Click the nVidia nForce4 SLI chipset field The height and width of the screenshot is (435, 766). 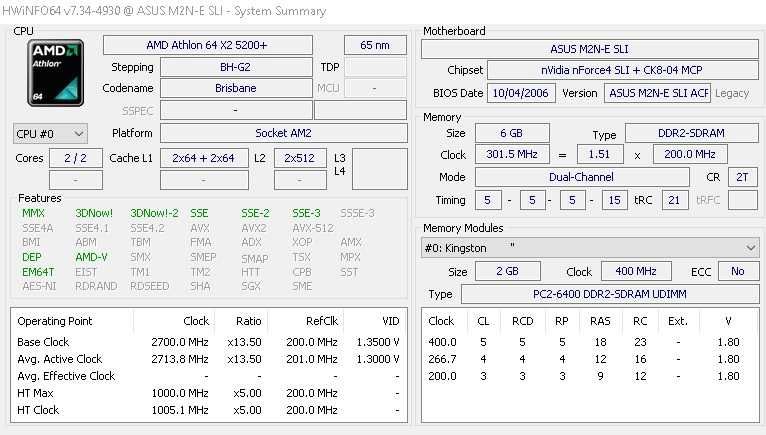[623, 70]
